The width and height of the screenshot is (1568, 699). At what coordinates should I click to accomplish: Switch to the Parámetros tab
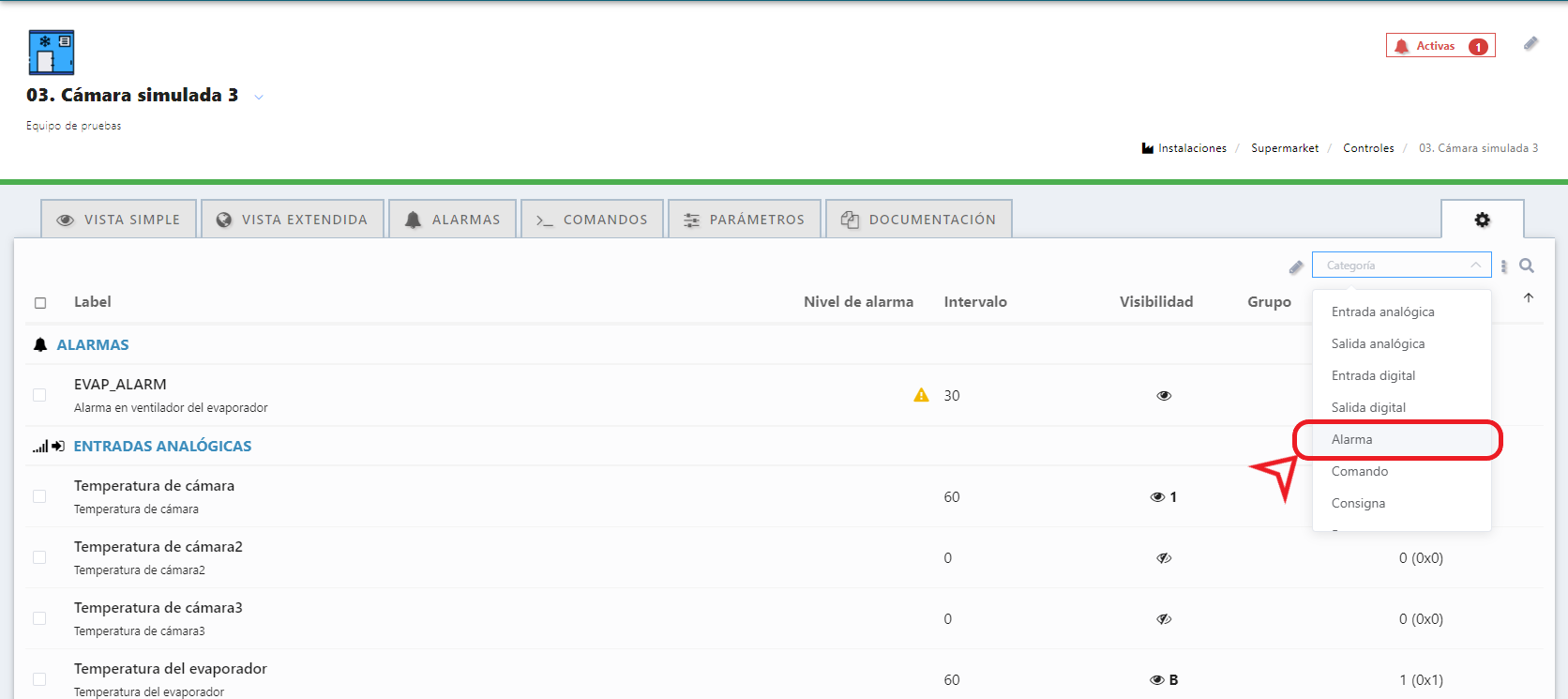point(745,220)
